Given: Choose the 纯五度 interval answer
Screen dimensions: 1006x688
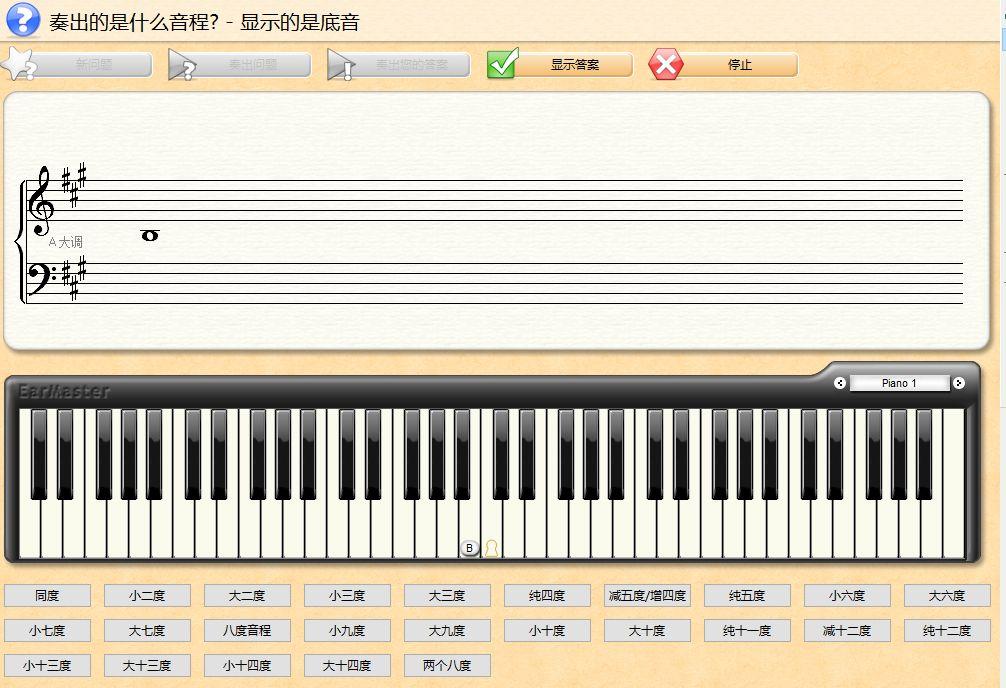Looking at the screenshot, I should pos(747,596).
